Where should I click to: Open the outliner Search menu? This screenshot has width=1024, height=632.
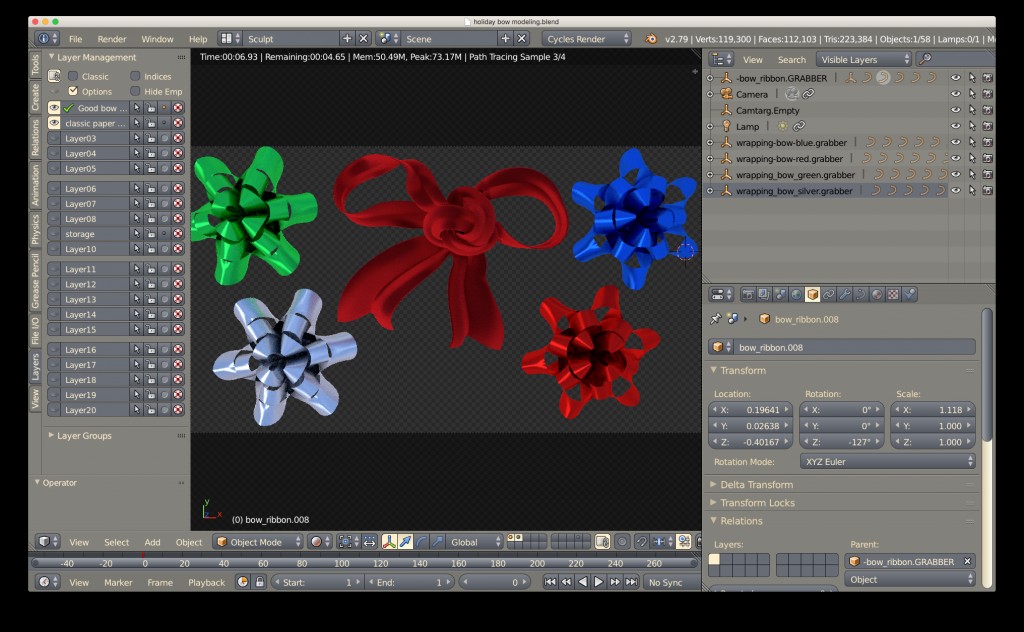pyautogui.click(x=792, y=59)
